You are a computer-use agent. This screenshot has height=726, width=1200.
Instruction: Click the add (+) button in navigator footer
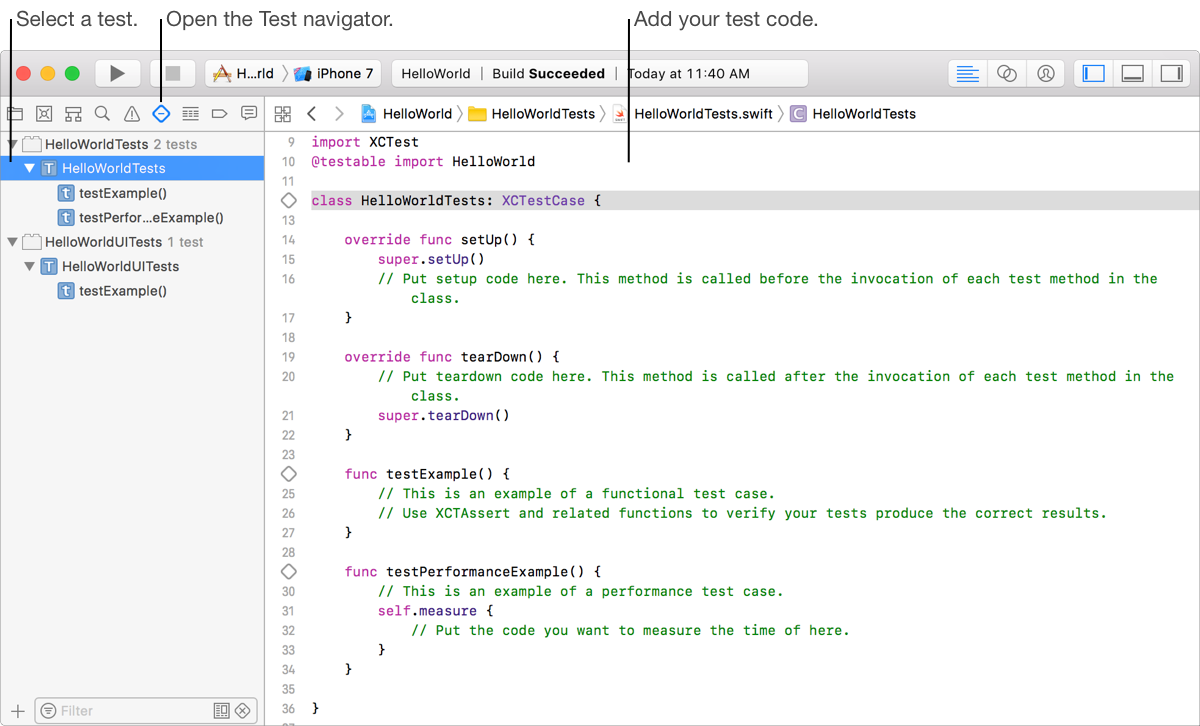[17, 711]
